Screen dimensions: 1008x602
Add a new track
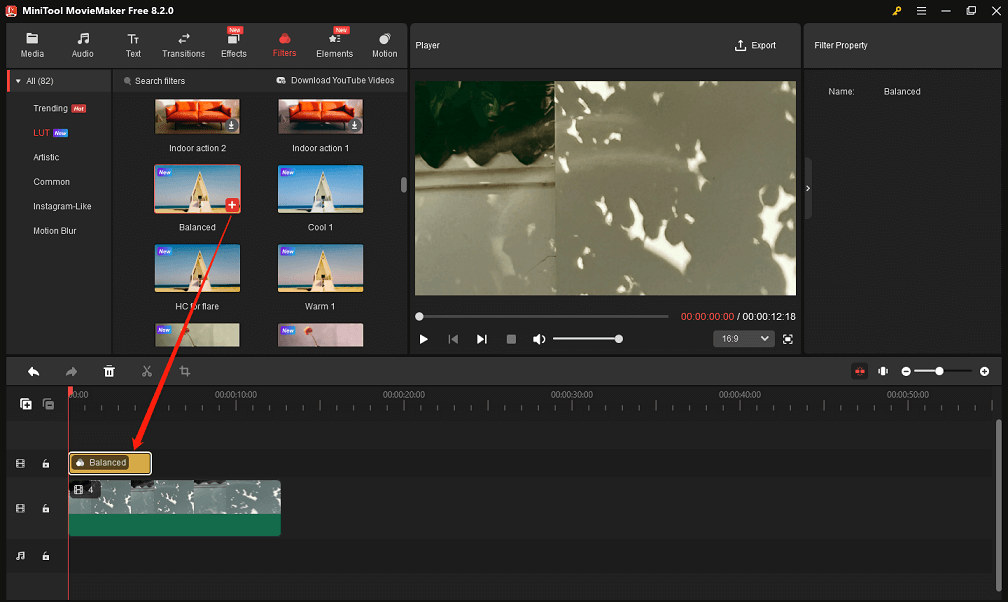click(26, 404)
